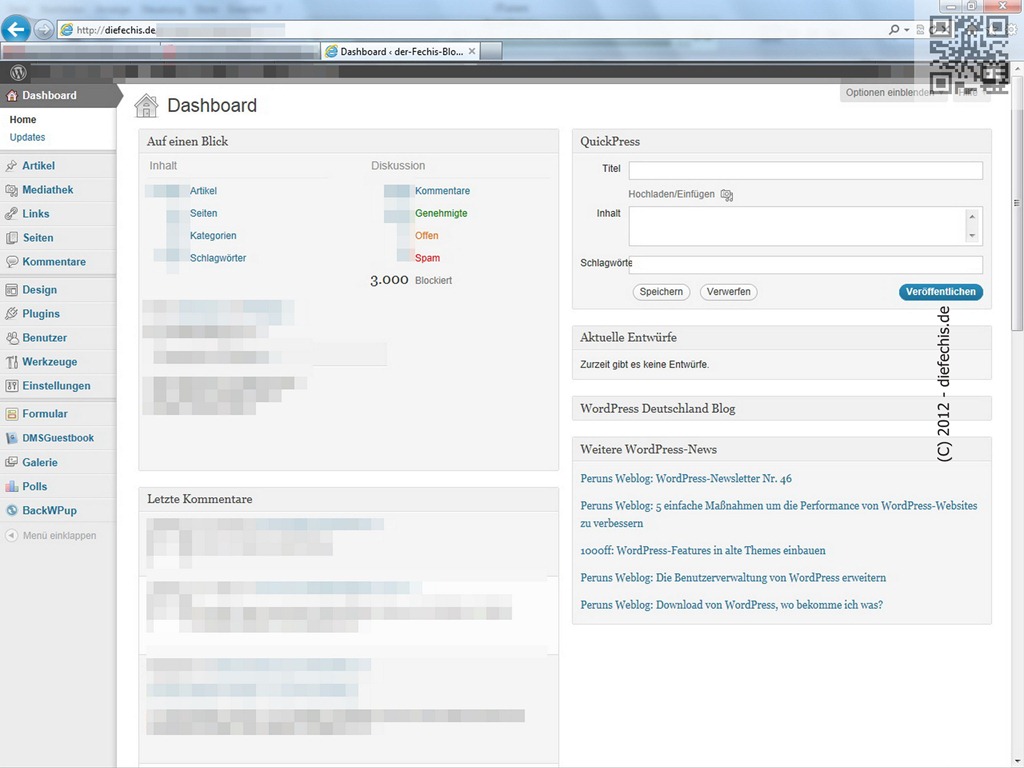Open the Spam comments link
The width and height of the screenshot is (1024, 768).
(x=427, y=258)
